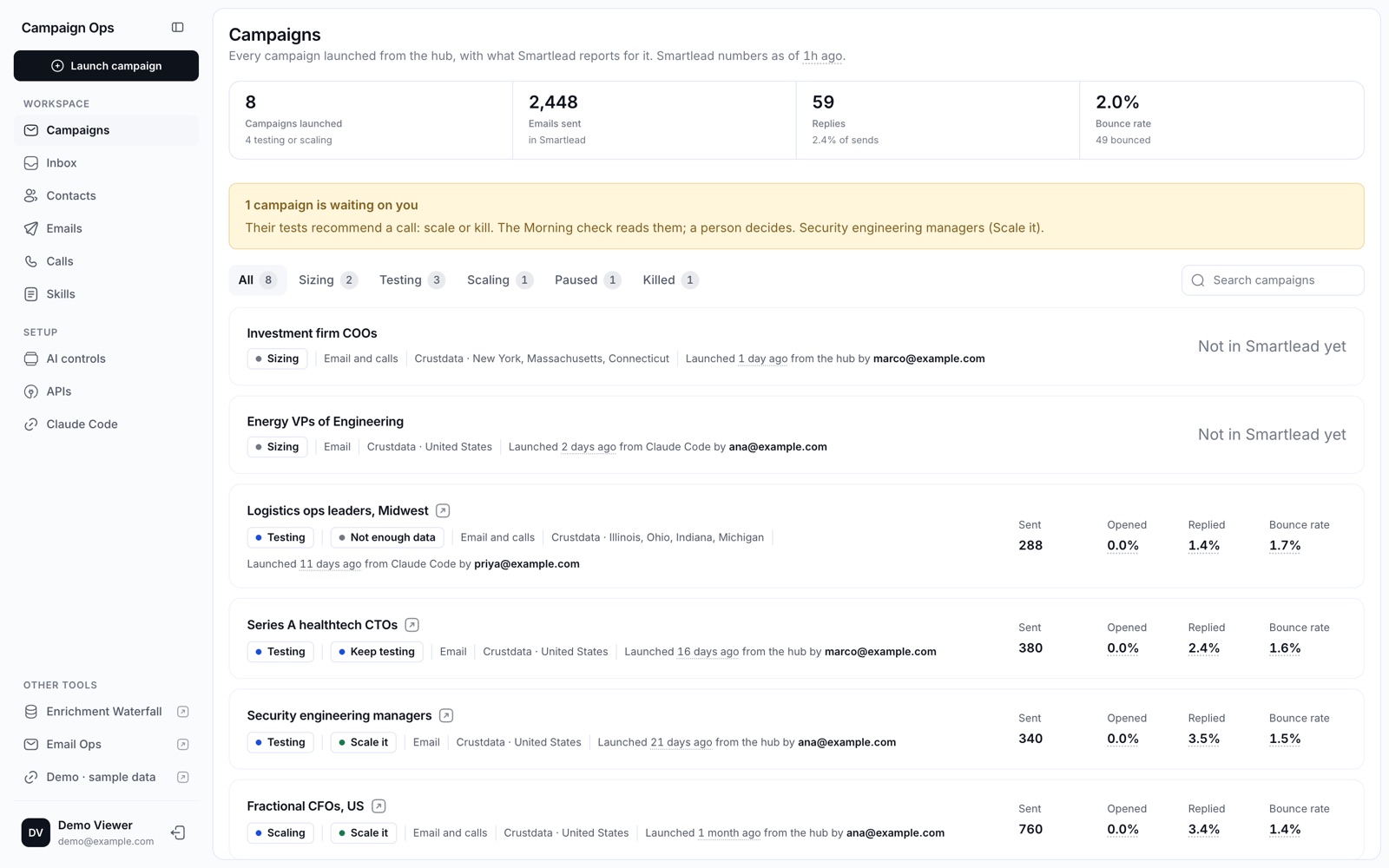Click the Calls phone icon
The width and height of the screenshot is (1389, 868).
click(x=31, y=261)
